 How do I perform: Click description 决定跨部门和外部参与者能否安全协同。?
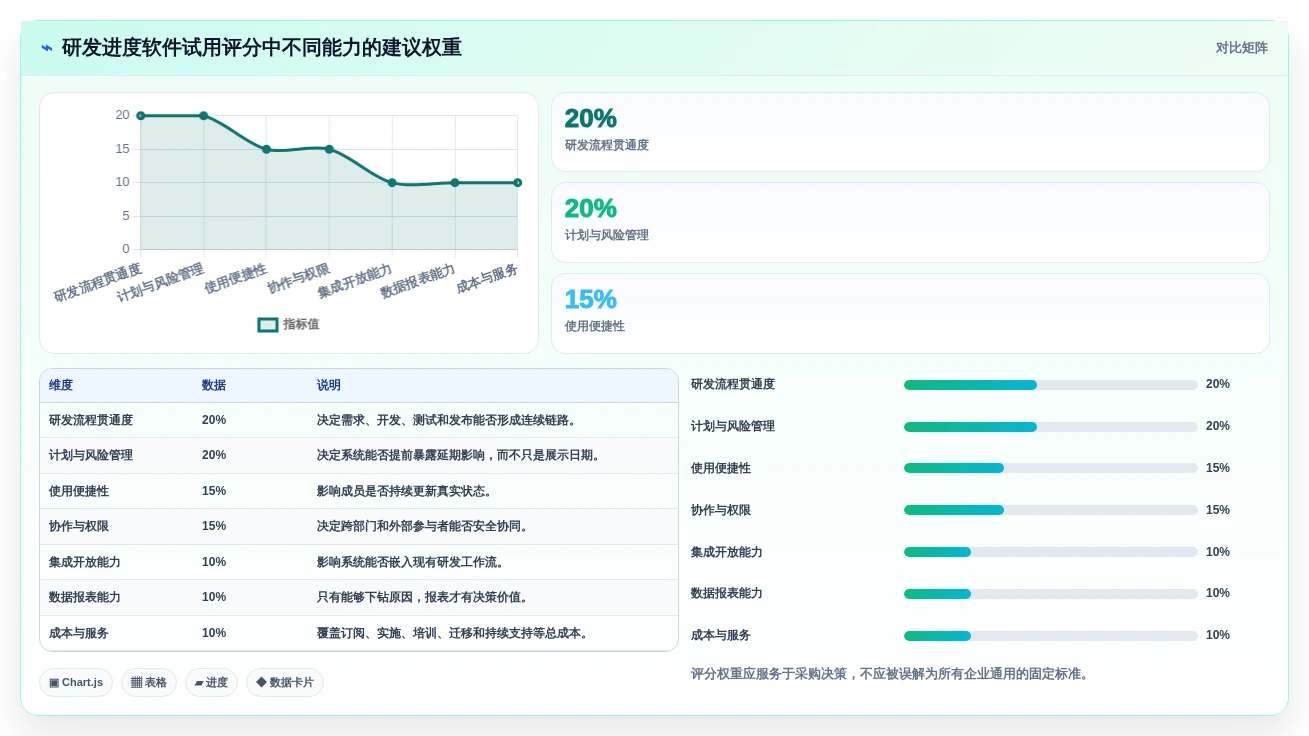pyautogui.click(x=425, y=526)
